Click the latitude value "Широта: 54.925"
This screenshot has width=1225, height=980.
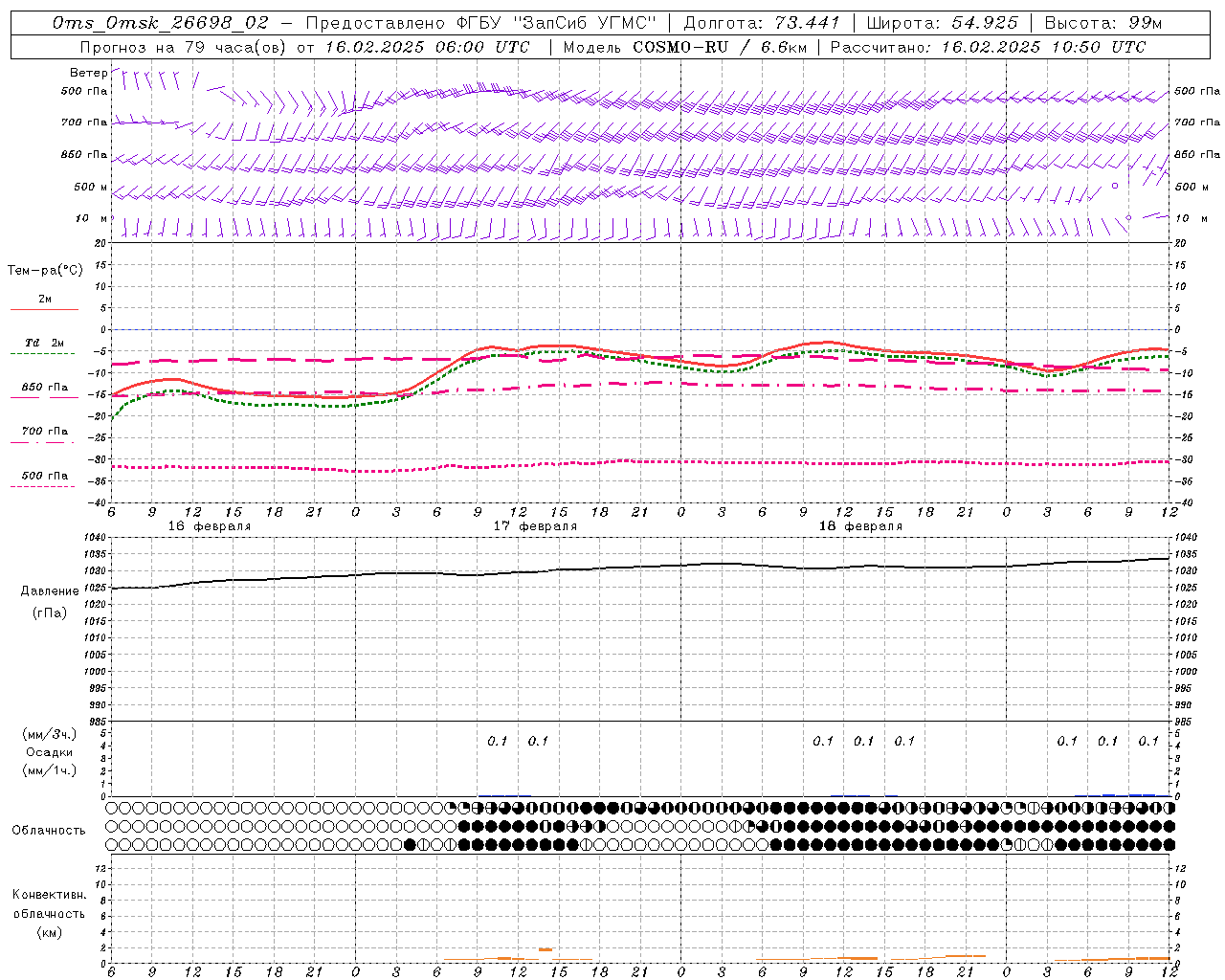[942, 23]
